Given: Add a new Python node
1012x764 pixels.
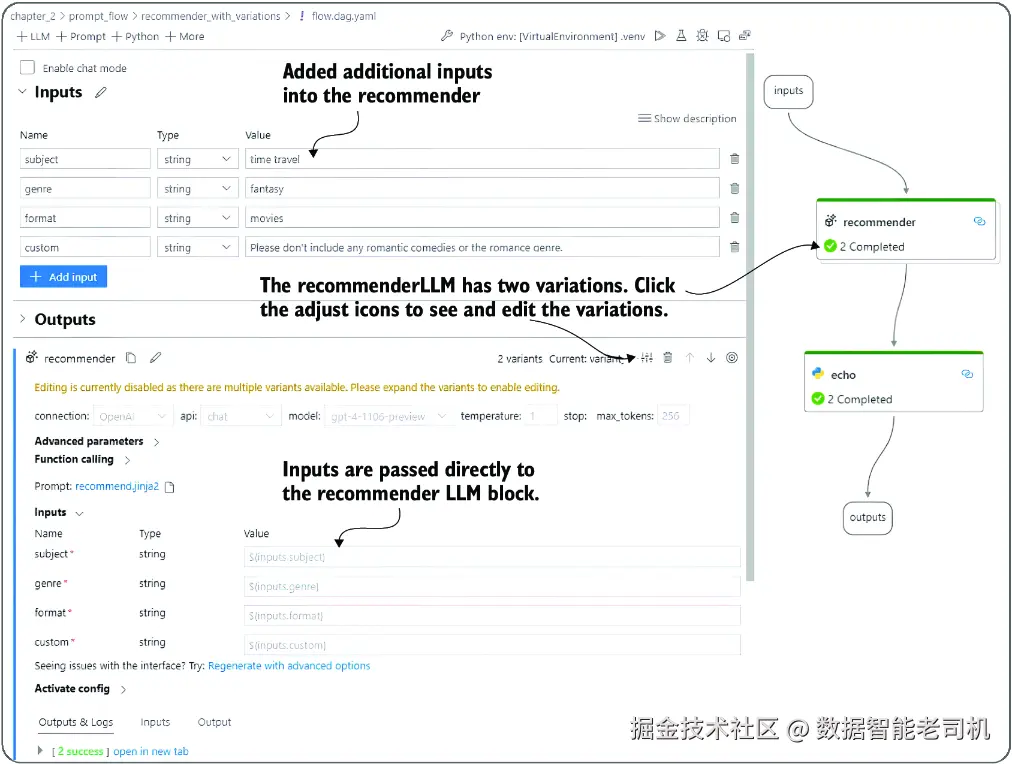Looking at the screenshot, I should point(135,37).
